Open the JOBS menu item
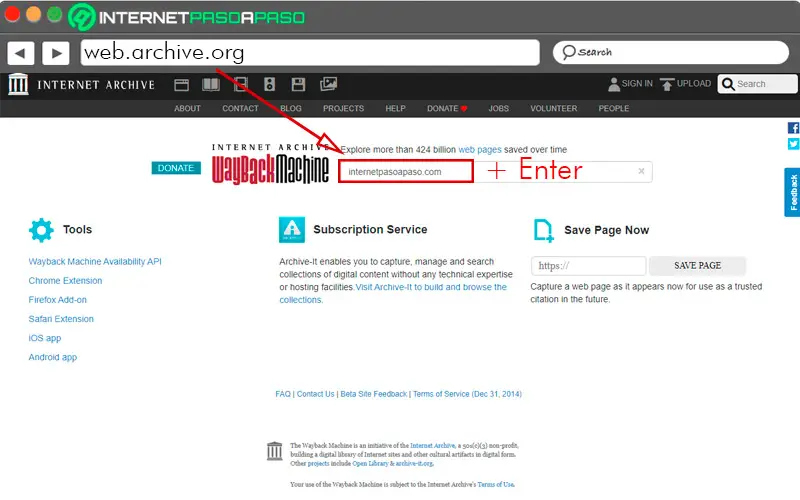The height and width of the screenshot is (500, 800). point(498,109)
